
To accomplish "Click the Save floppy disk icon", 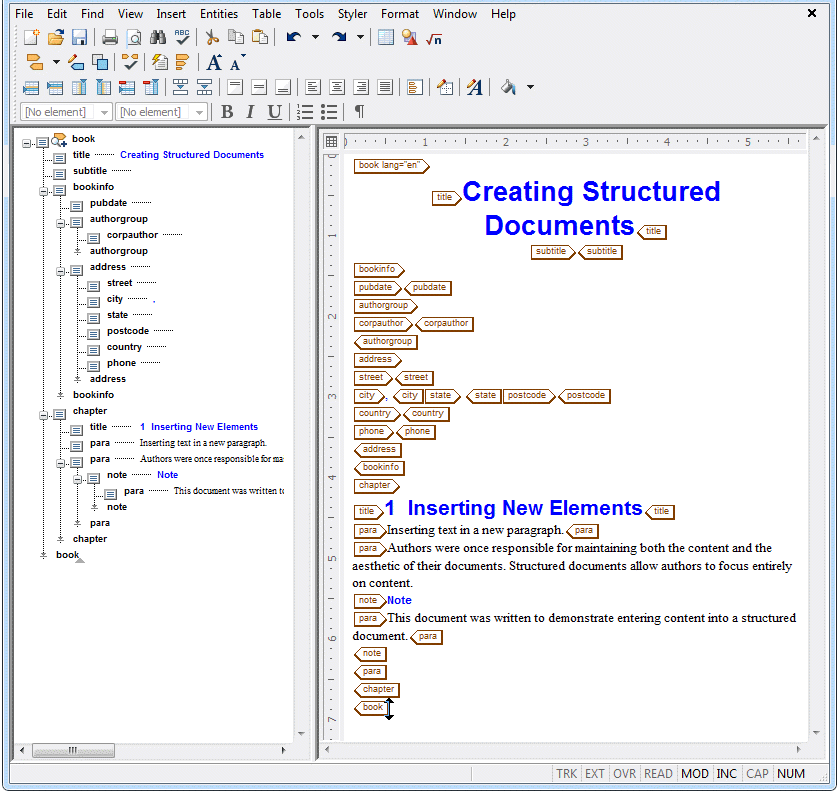I will (80, 37).
